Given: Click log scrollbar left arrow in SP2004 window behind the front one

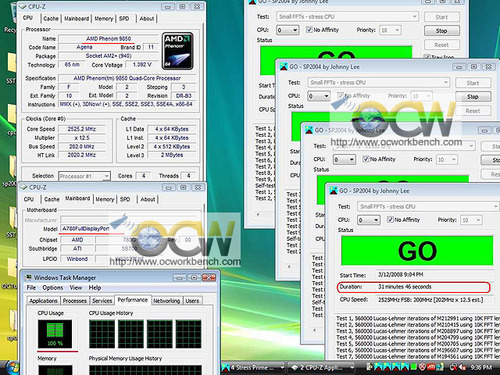Looking at the screenshot, I should click(x=314, y=330).
